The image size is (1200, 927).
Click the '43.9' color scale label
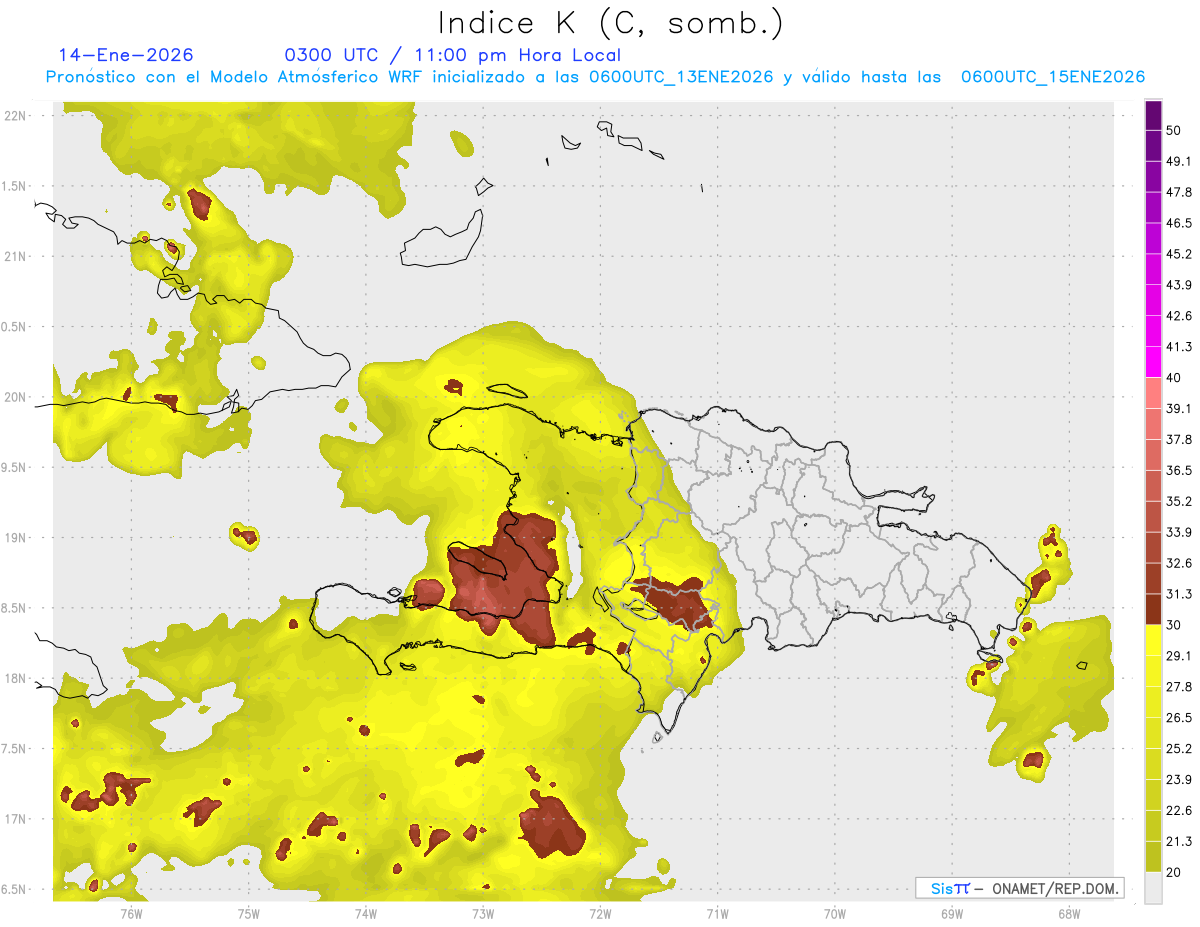pyautogui.click(x=1179, y=285)
